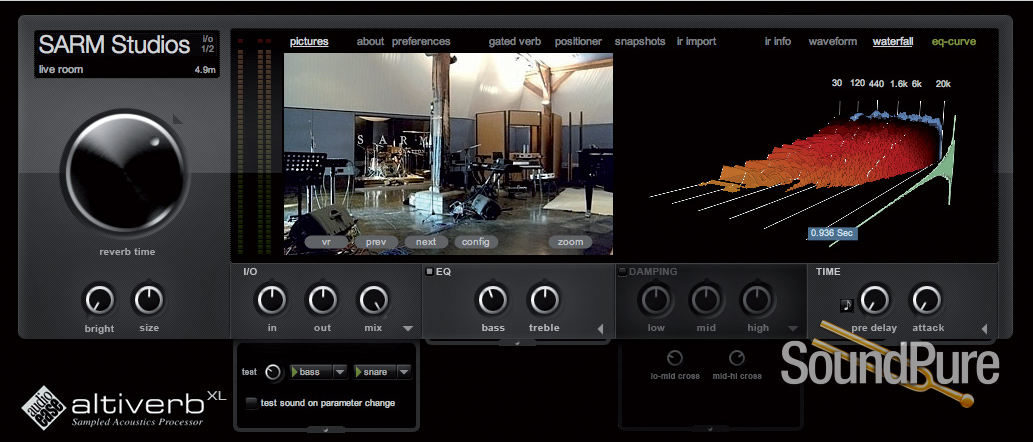This screenshot has height=442, width=1033.
Task: Click the small triangle beside the reverb time knob
Action: 177,119
